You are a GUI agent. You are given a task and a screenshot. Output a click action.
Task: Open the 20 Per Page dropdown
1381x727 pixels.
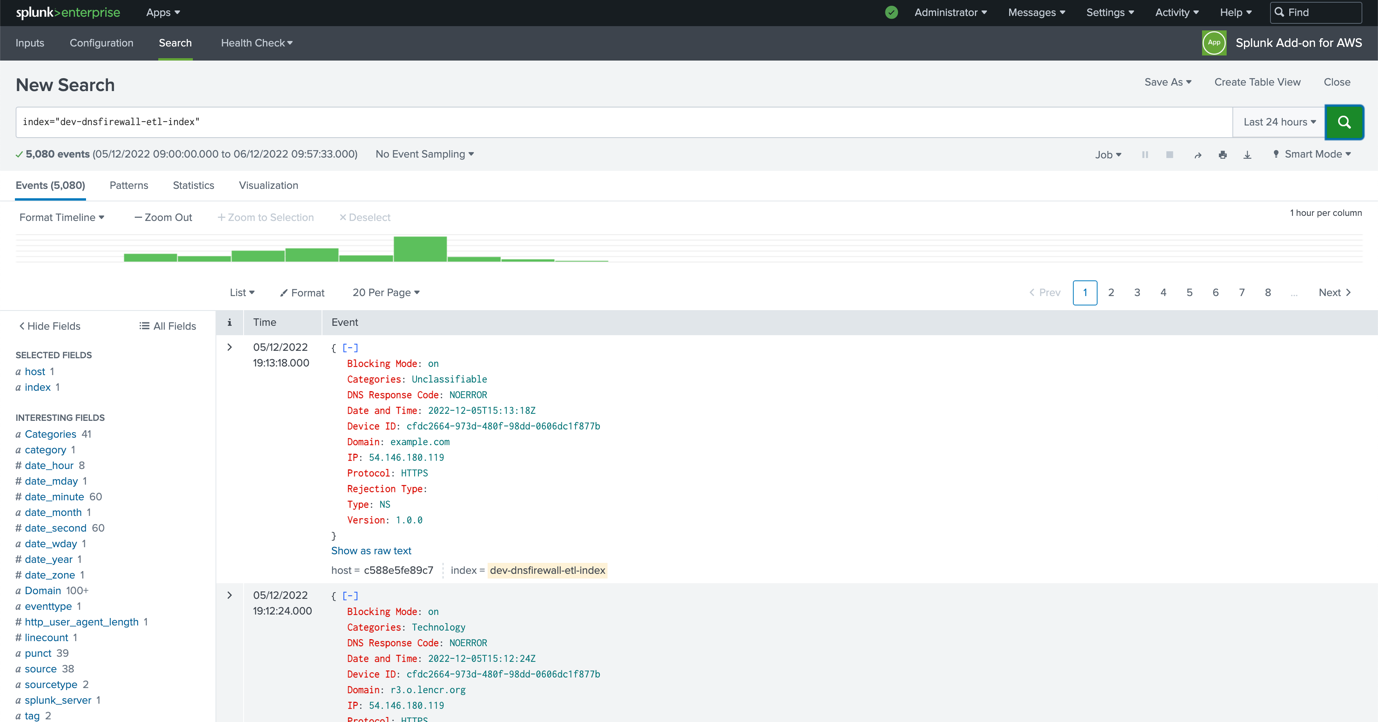[385, 292]
